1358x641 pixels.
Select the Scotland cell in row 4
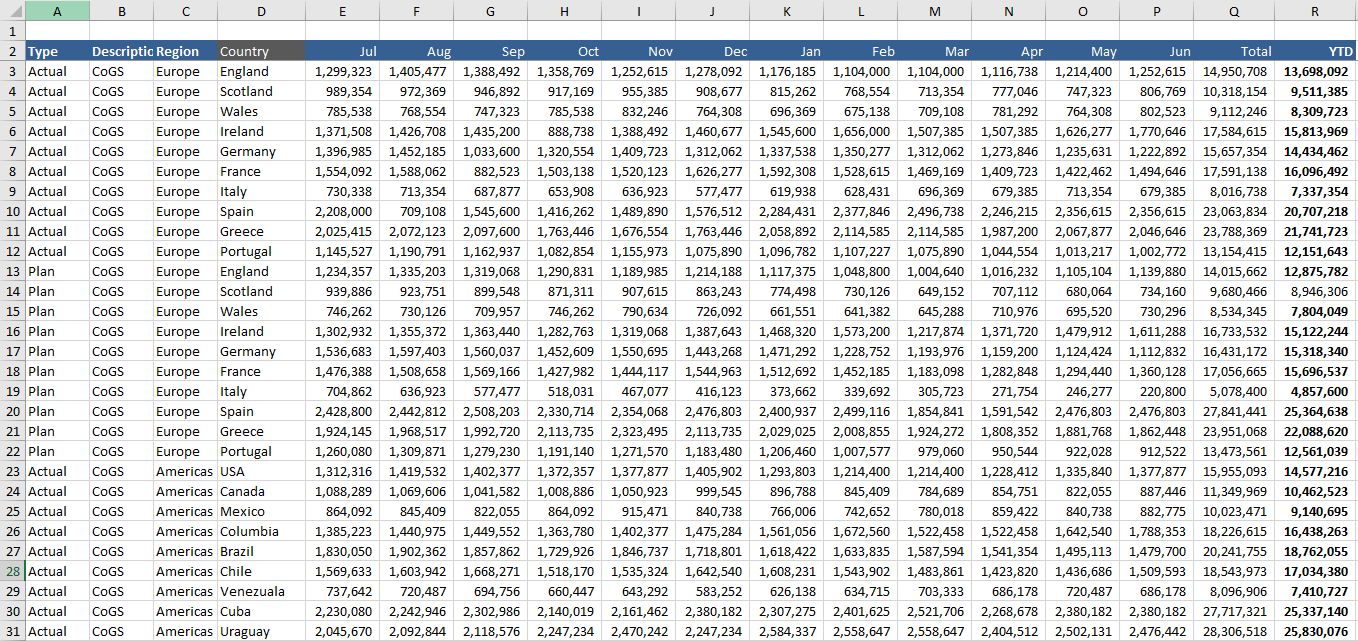point(261,91)
